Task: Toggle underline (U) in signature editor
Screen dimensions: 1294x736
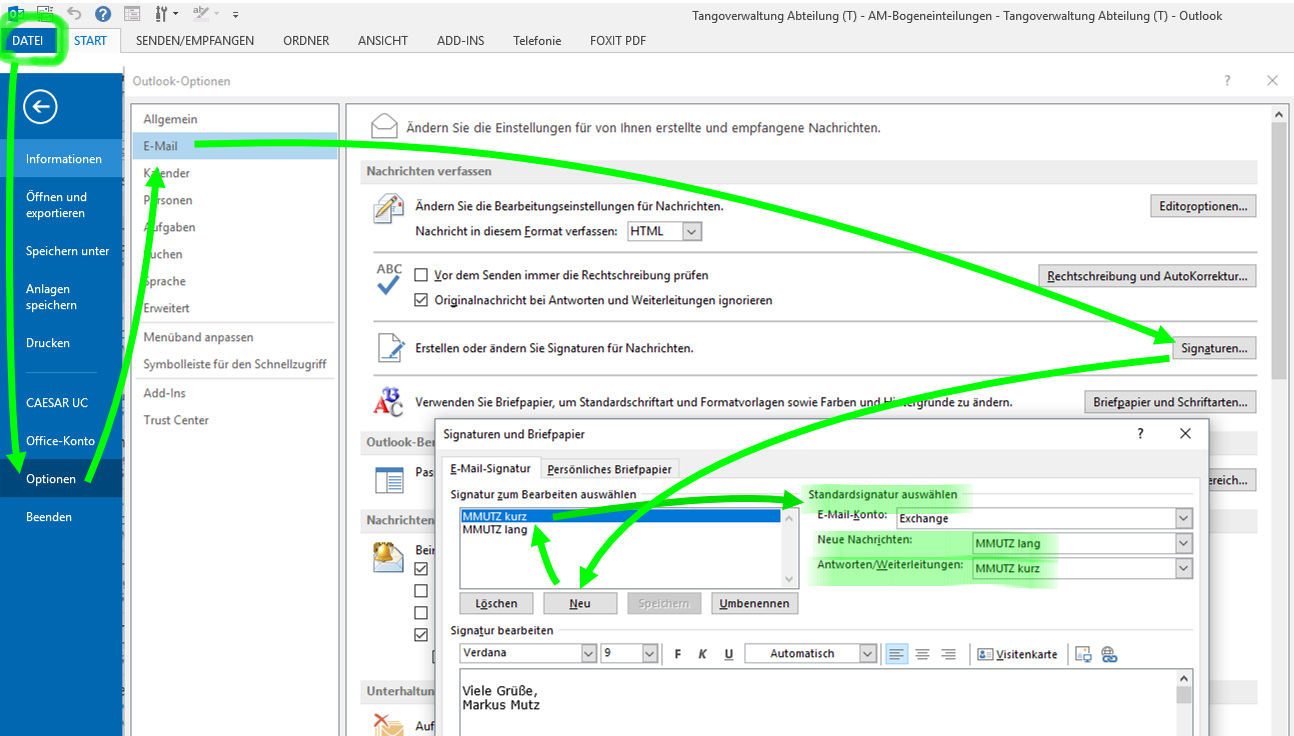Action: pos(729,654)
